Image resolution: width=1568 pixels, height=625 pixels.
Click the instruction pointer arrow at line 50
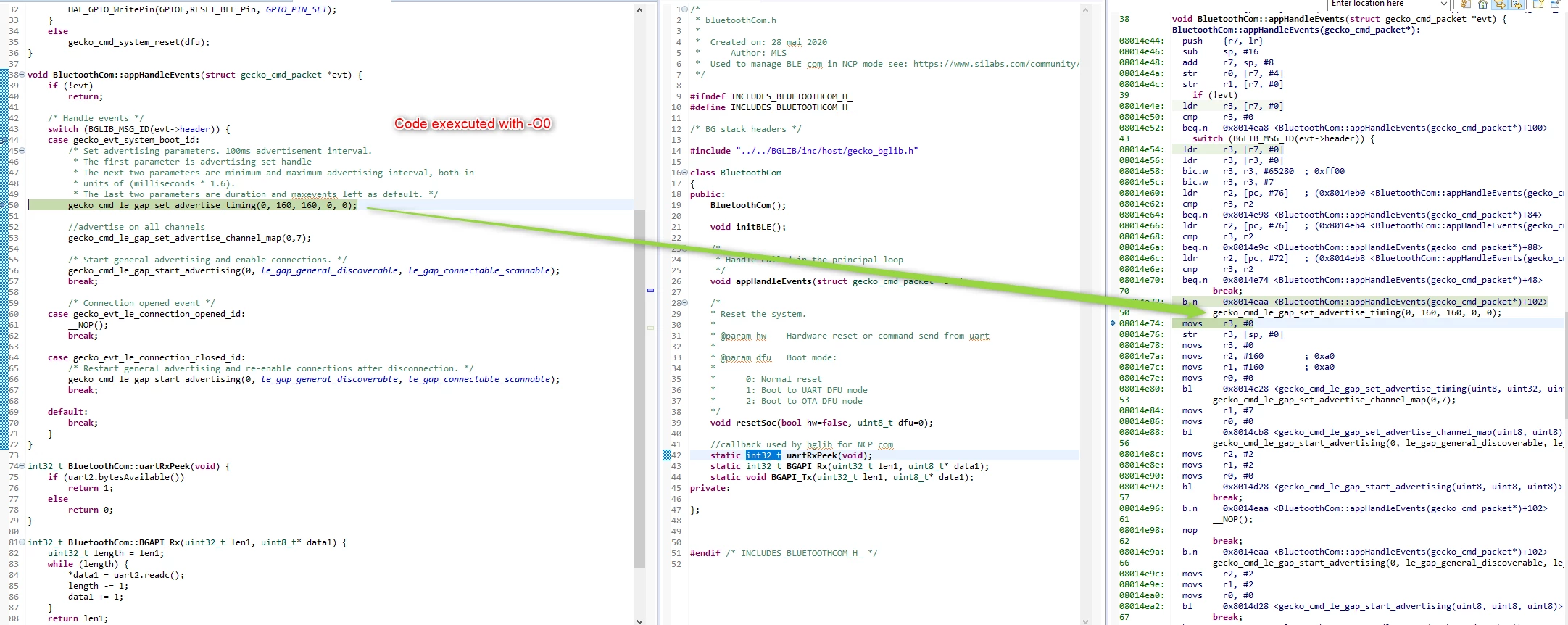pos(4,205)
